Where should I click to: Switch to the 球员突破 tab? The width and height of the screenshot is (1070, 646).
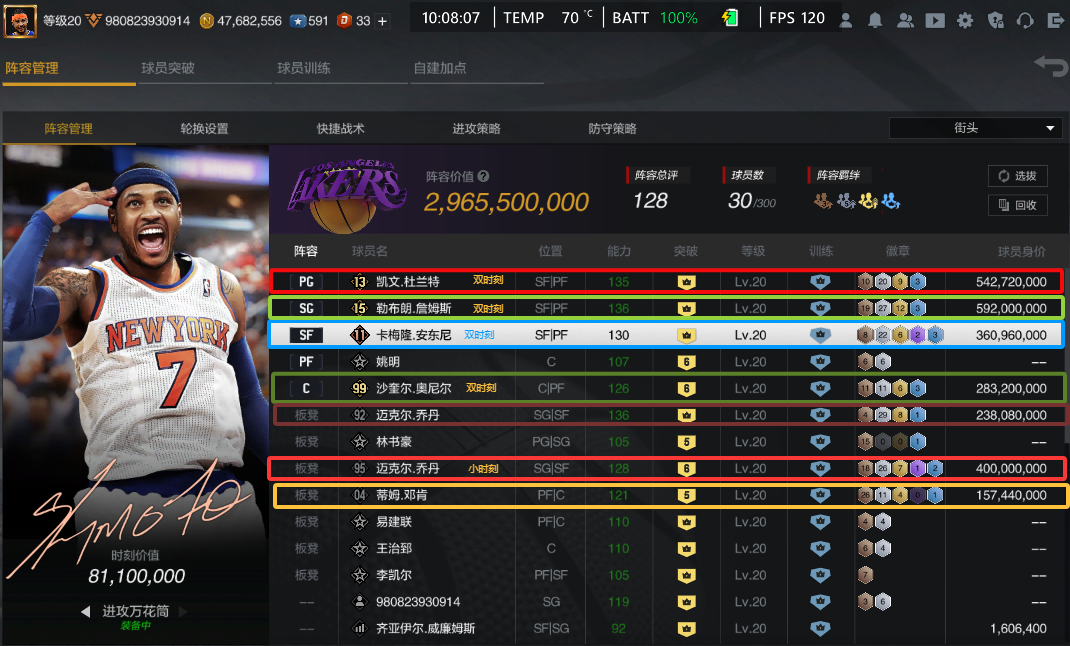(x=167, y=68)
